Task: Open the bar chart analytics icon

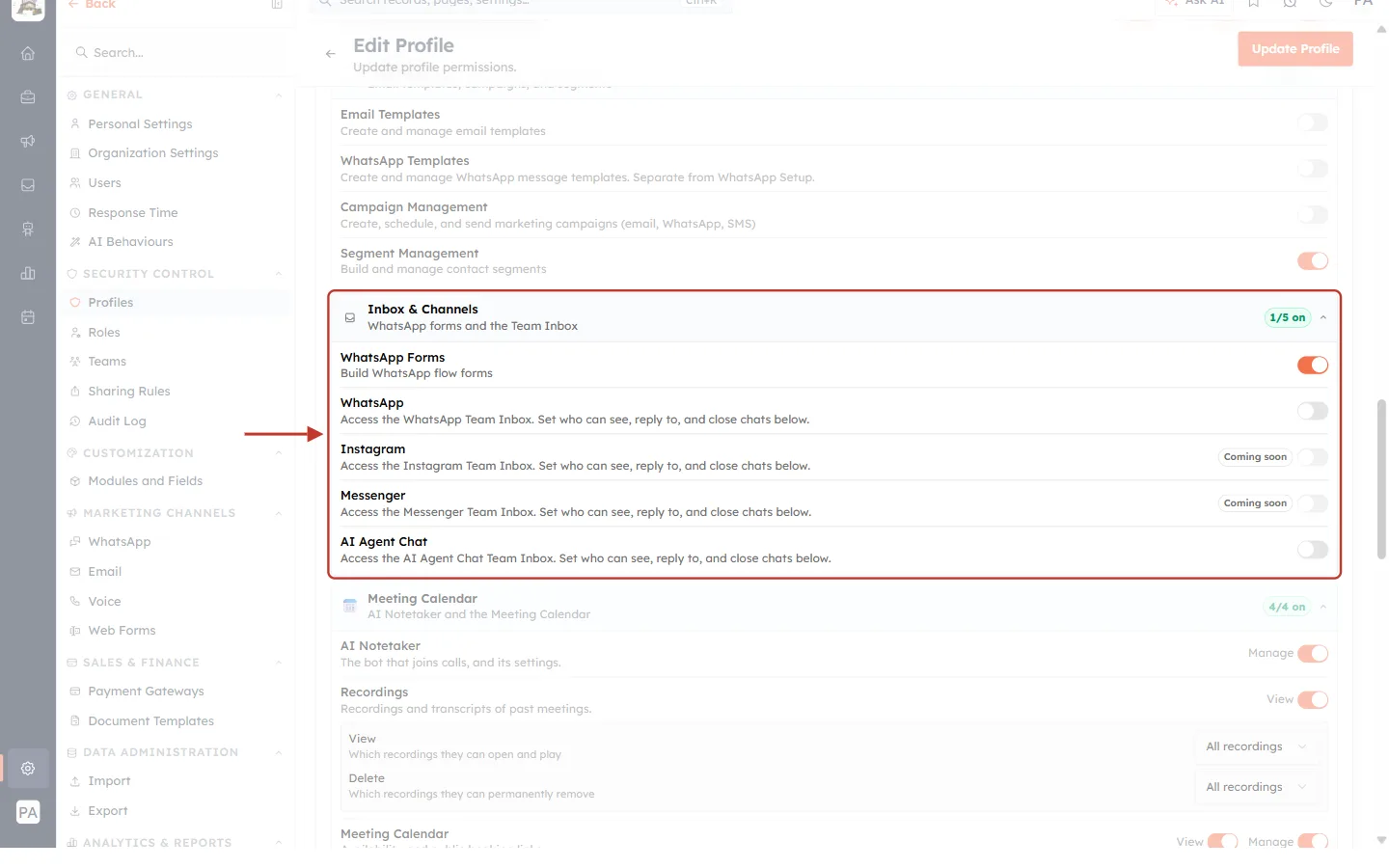Action: coord(28,273)
